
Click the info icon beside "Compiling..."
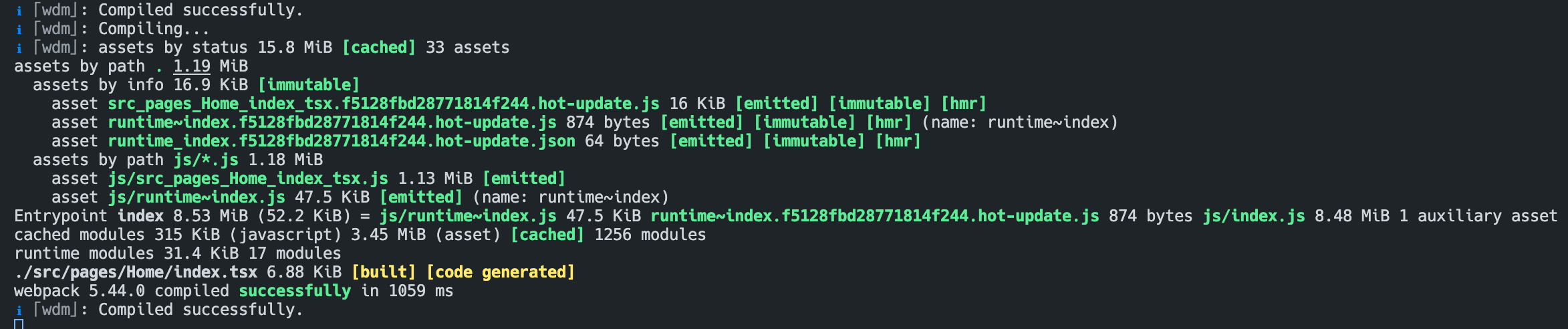tap(19, 29)
